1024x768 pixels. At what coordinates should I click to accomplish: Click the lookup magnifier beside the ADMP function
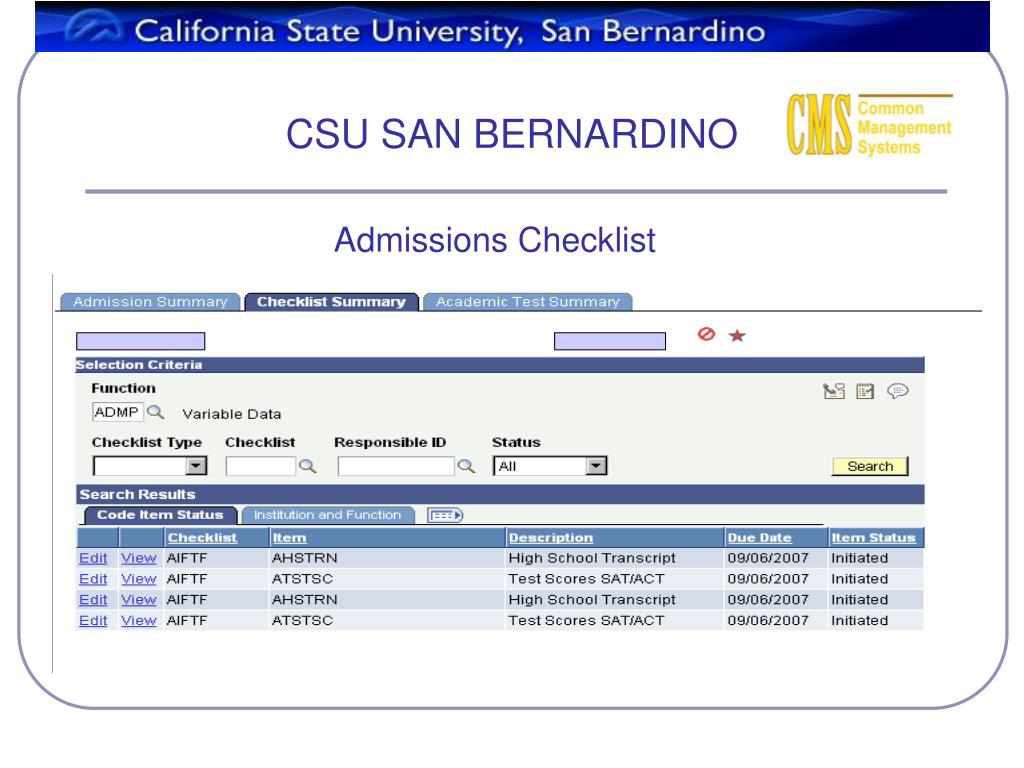tap(155, 413)
